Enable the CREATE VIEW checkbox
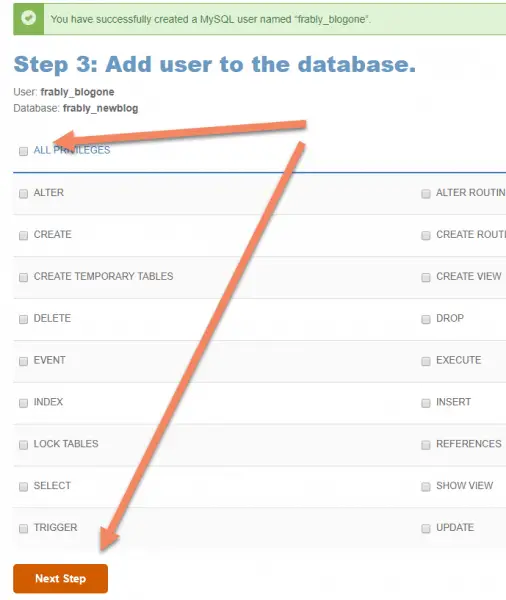This screenshot has width=506, height=600. 426,277
